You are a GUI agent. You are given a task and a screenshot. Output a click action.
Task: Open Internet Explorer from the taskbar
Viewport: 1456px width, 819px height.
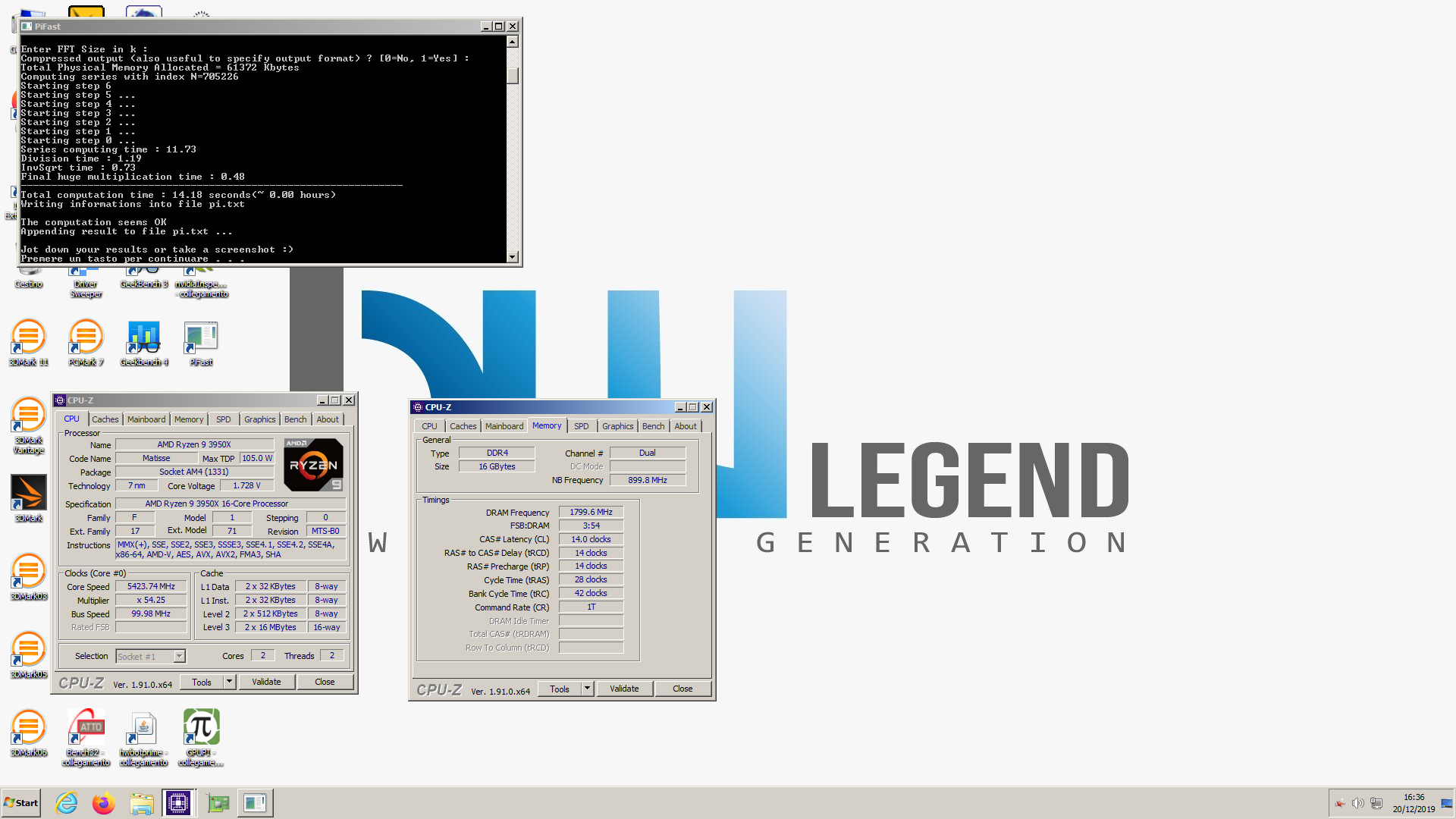pyautogui.click(x=67, y=803)
